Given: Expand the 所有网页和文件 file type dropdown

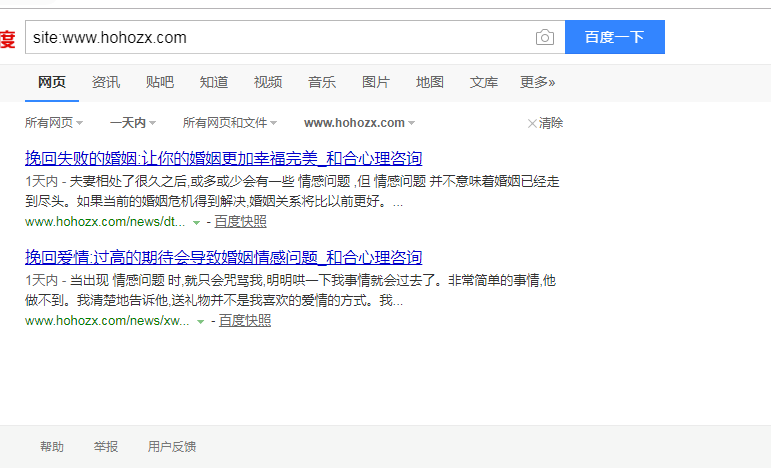Looking at the screenshot, I should click(230, 123).
